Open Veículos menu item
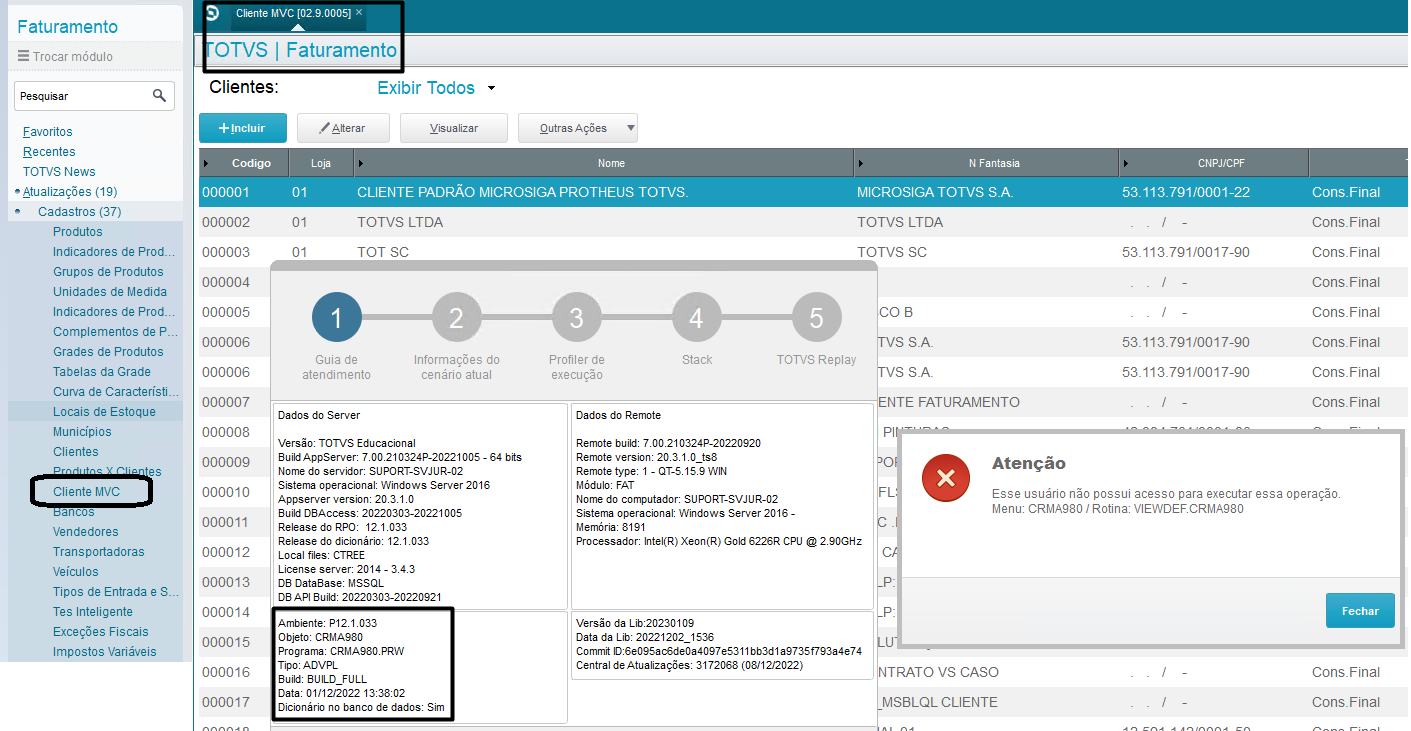Viewport: 1411px width, 731px height. [76, 572]
